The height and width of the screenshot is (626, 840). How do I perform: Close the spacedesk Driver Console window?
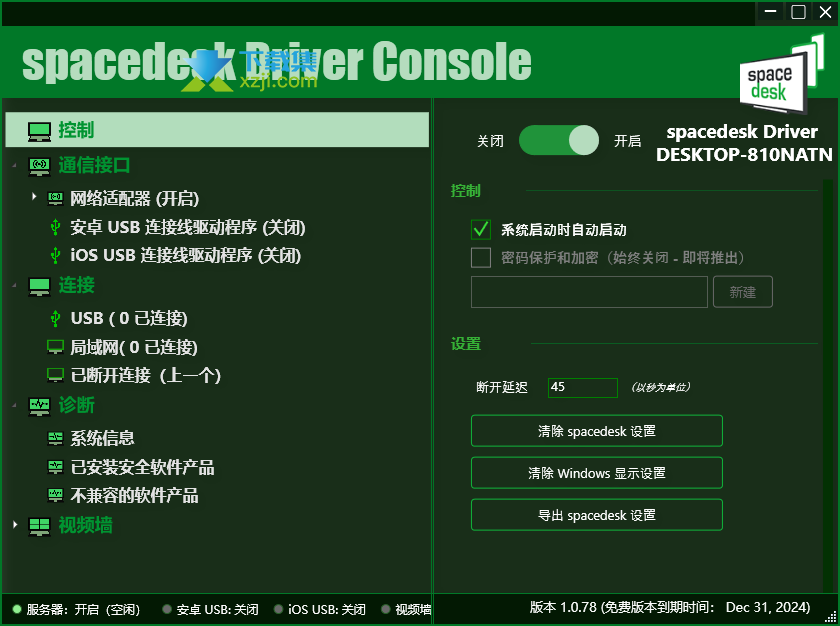pyautogui.click(x=826, y=12)
